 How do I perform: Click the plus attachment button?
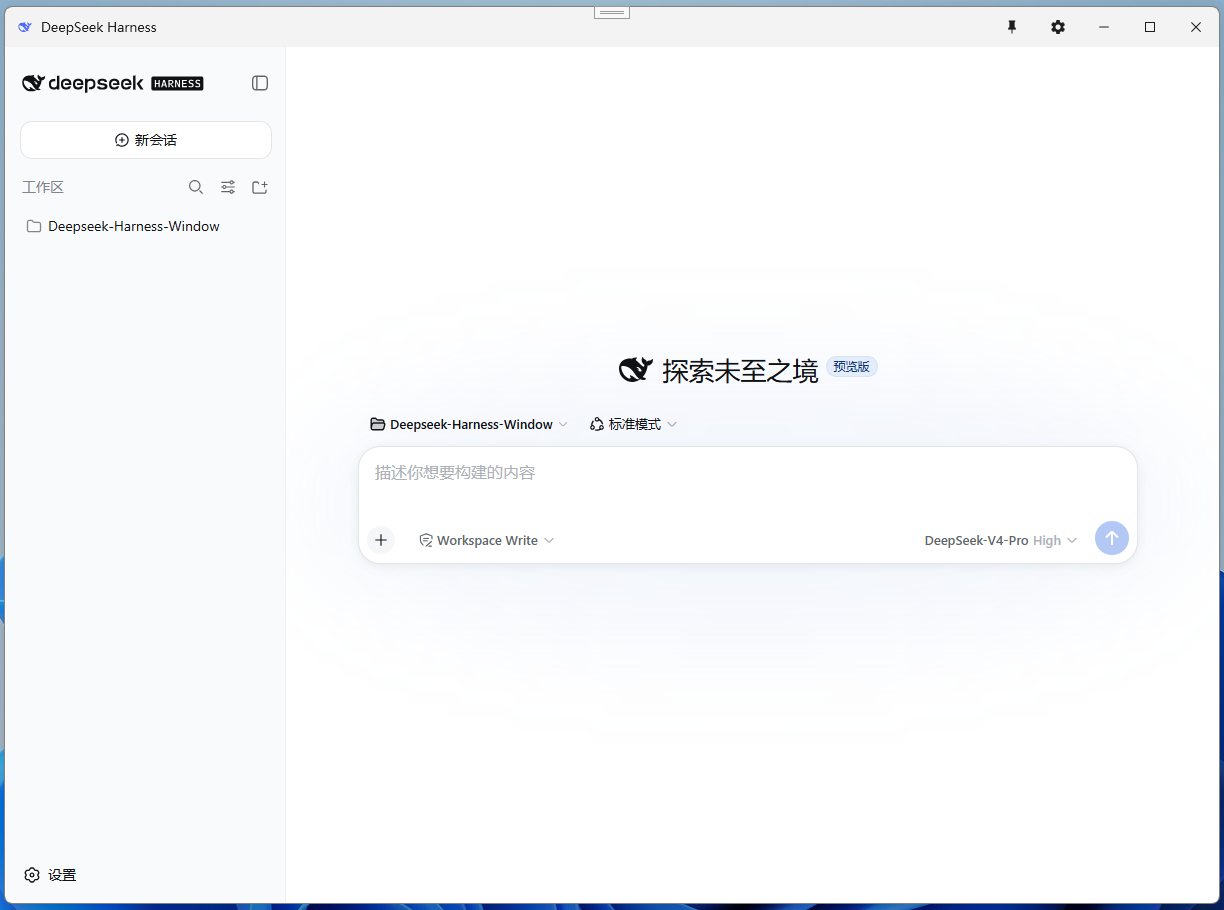tap(381, 540)
